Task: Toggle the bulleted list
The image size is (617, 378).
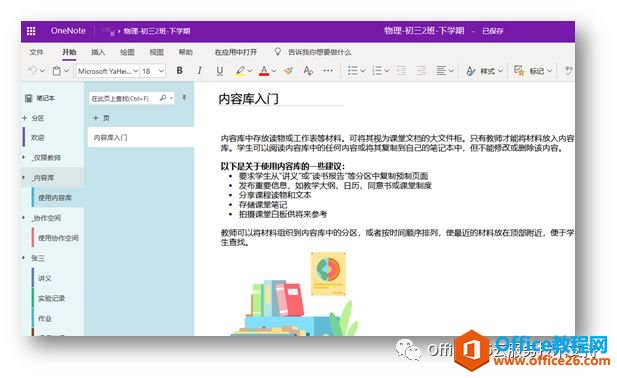Action: [x=353, y=71]
